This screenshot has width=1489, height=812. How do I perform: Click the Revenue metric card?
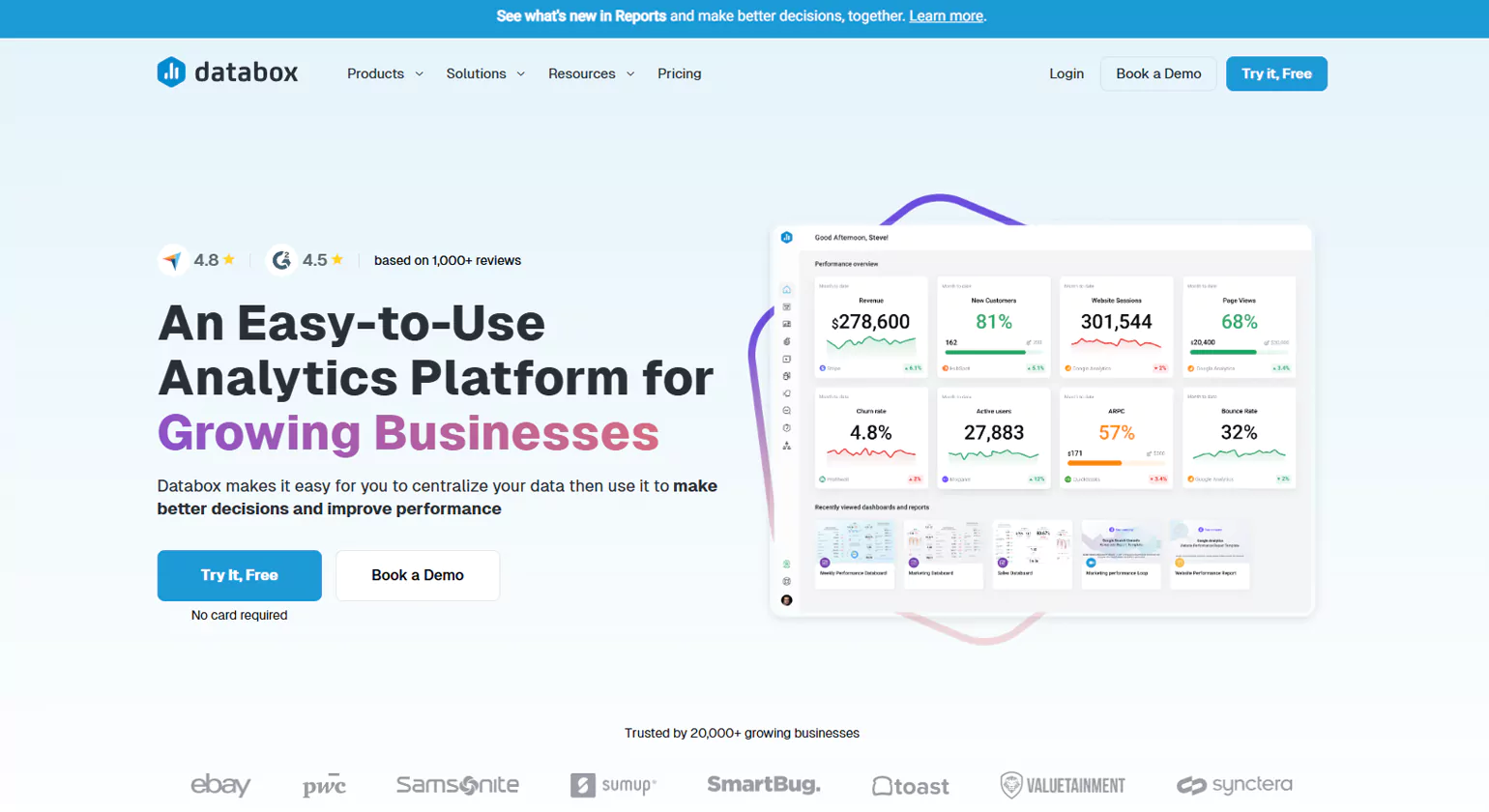tap(870, 329)
